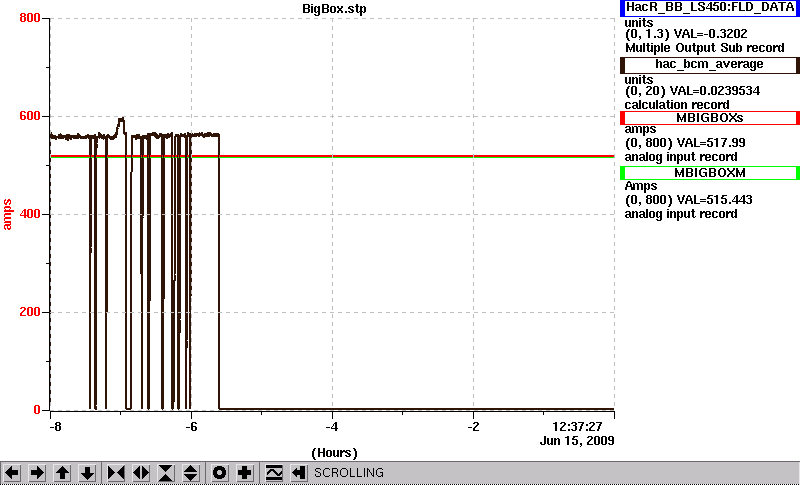The image size is (800, 485).
Task: Pan the plot left with the left arrow
Action: [x=12, y=473]
